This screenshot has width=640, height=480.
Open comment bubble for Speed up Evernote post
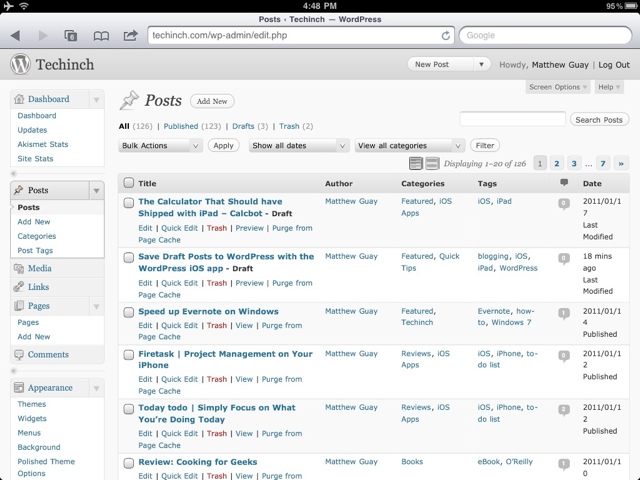(564, 313)
